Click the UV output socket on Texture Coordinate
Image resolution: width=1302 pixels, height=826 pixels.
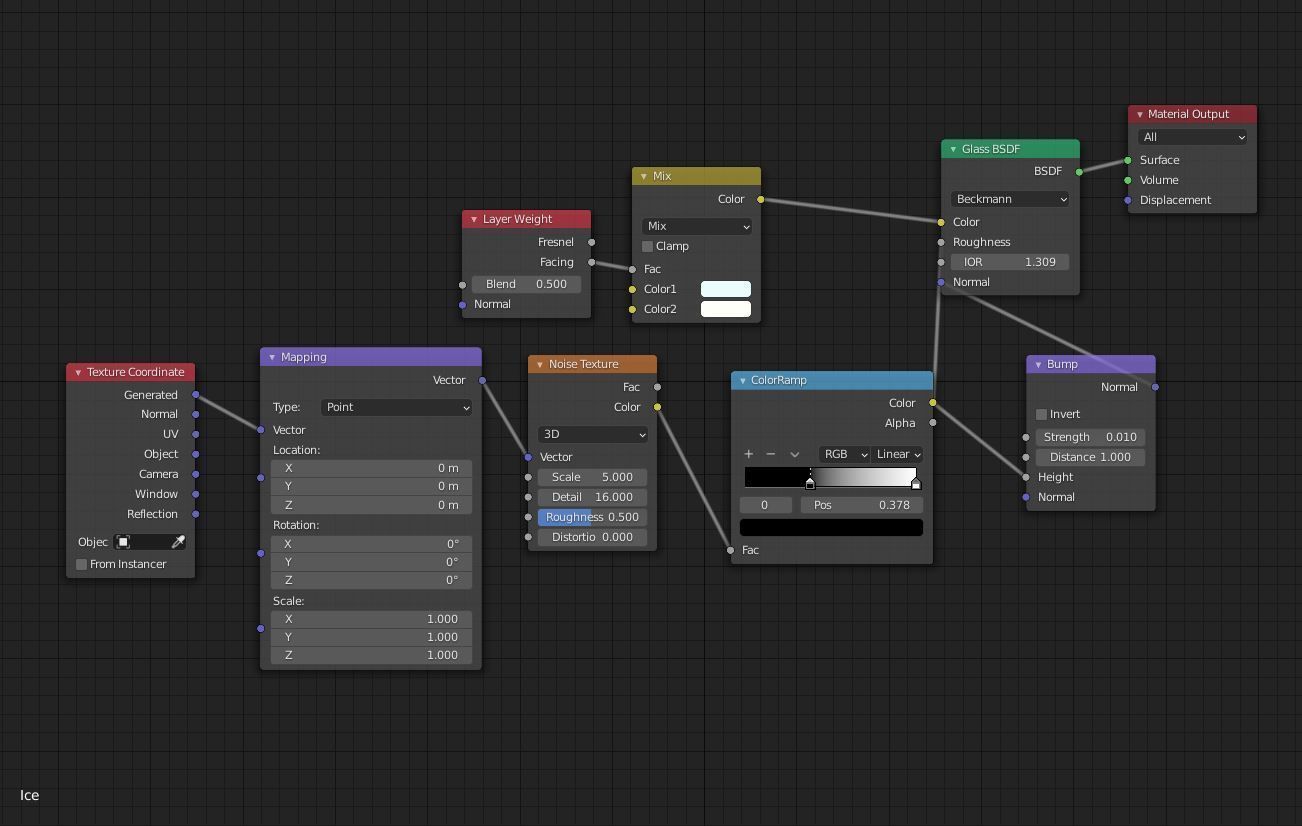click(196, 434)
